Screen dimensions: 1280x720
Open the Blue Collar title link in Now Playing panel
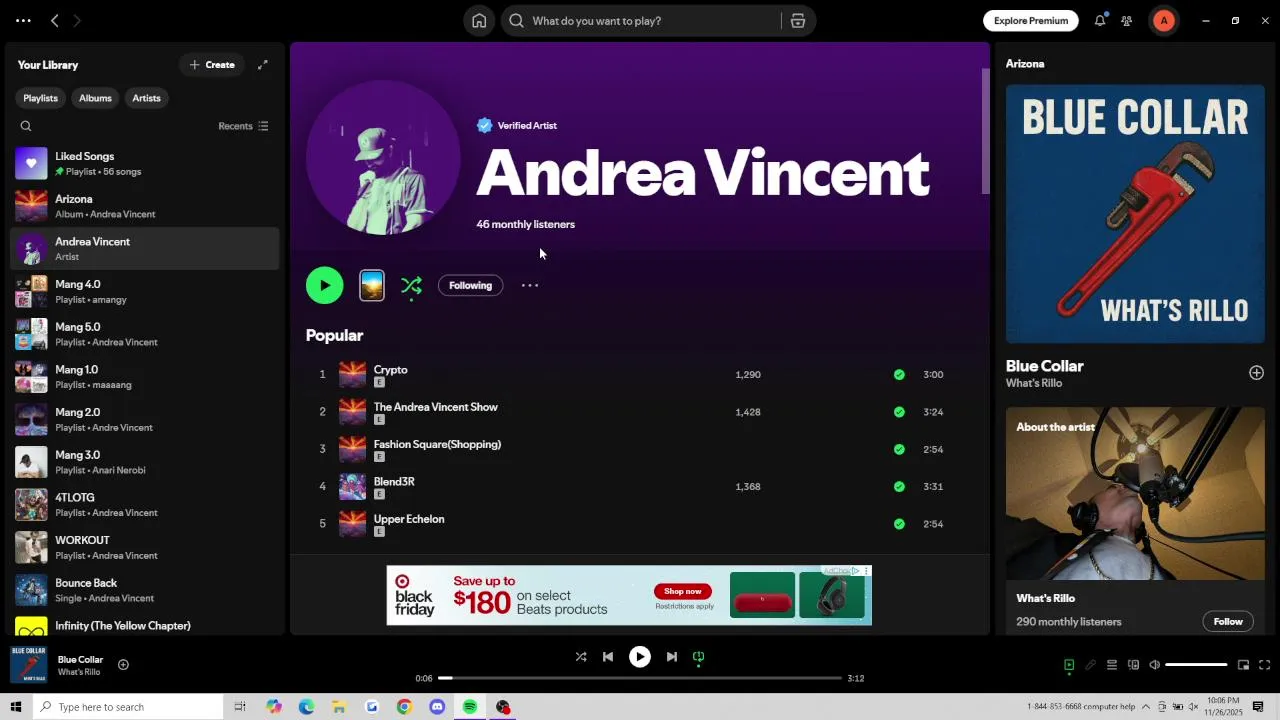tap(1044, 366)
